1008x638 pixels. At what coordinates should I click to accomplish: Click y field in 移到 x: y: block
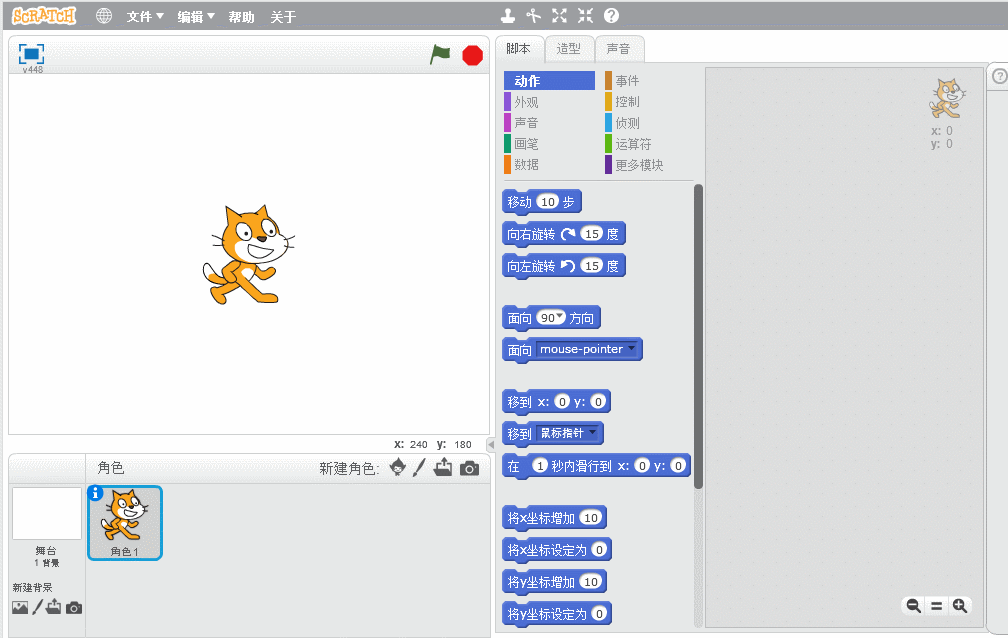click(598, 402)
